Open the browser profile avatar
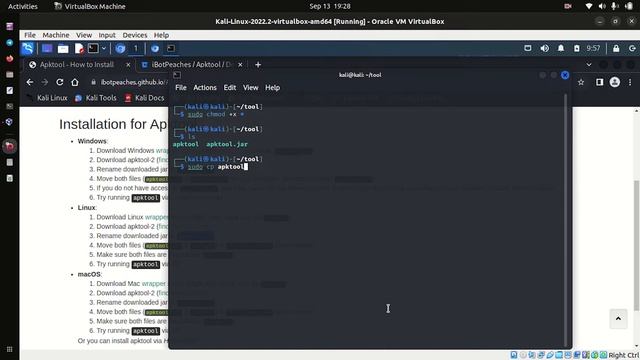Image resolution: width=640 pixels, height=360 pixels. click(615, 82)
